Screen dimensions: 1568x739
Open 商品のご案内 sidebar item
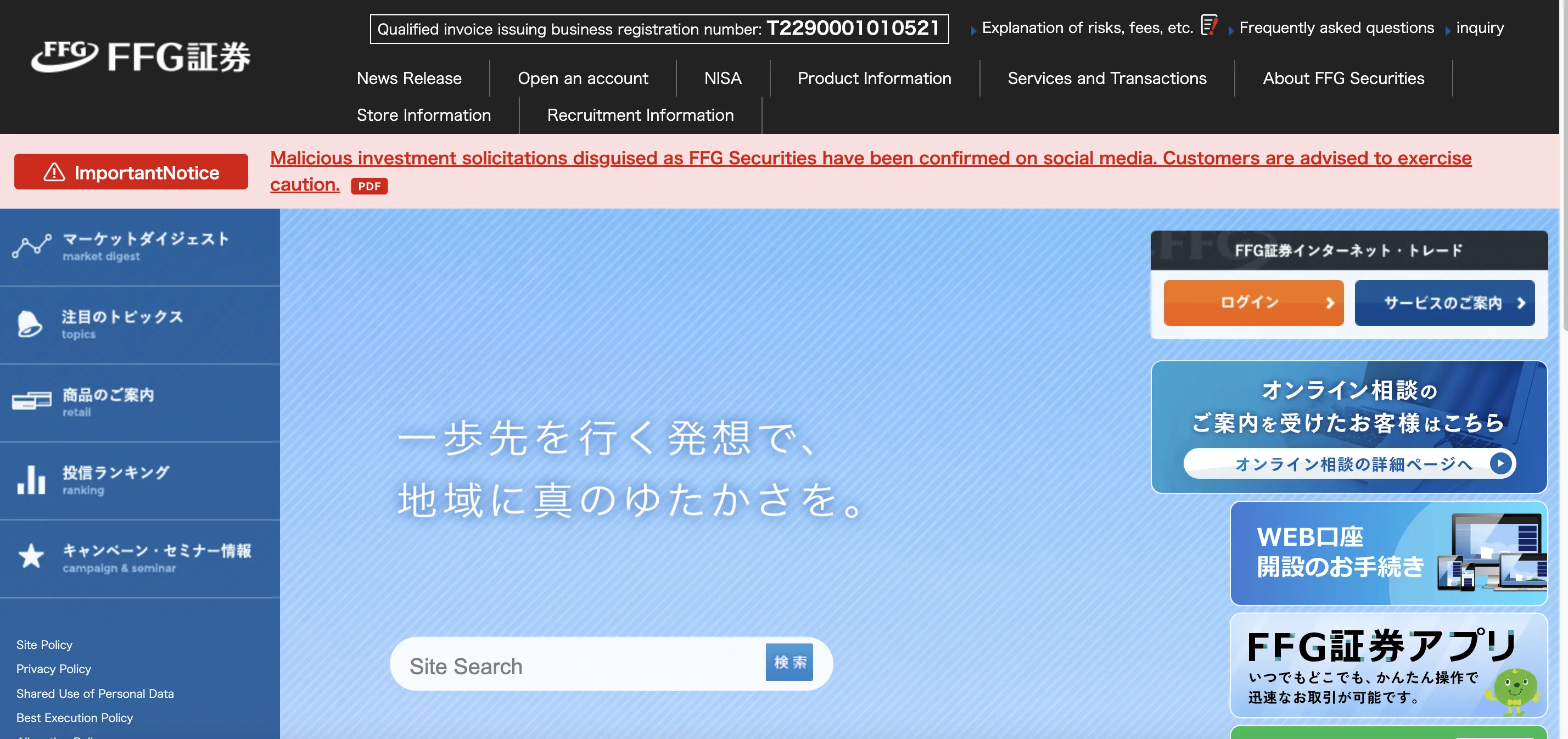tap(140, 403)
